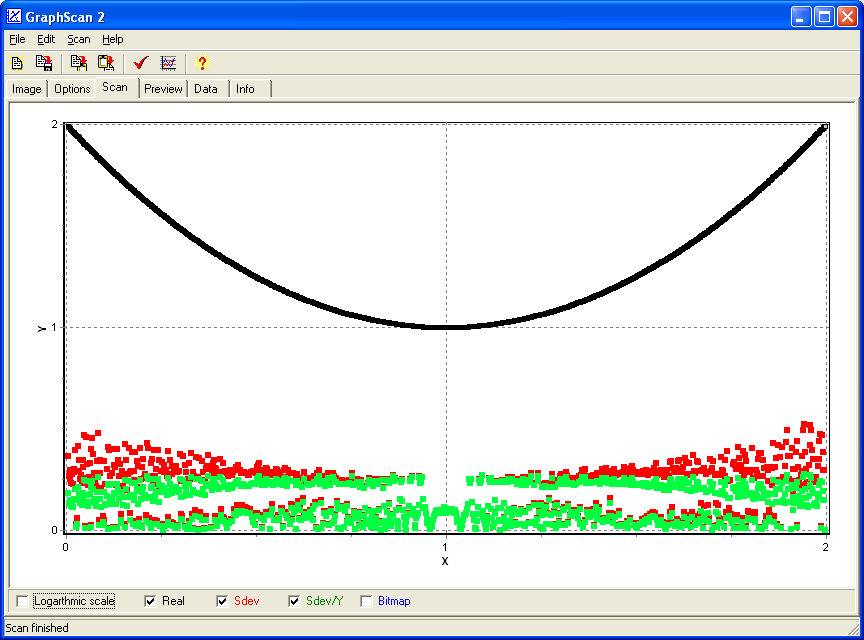The height and width of the screenshot is (640, 864).
Task: Switch to the Preview tab
Action: [x=163, y=89]
